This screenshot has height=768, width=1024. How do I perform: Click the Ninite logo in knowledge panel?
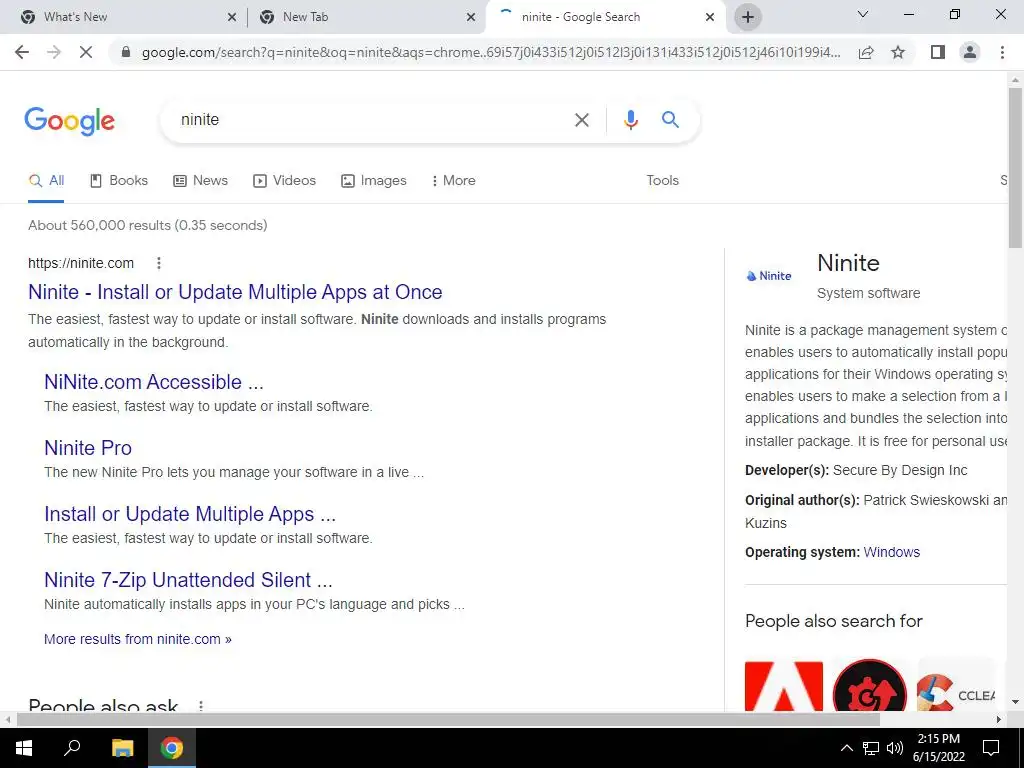(769, 276)
